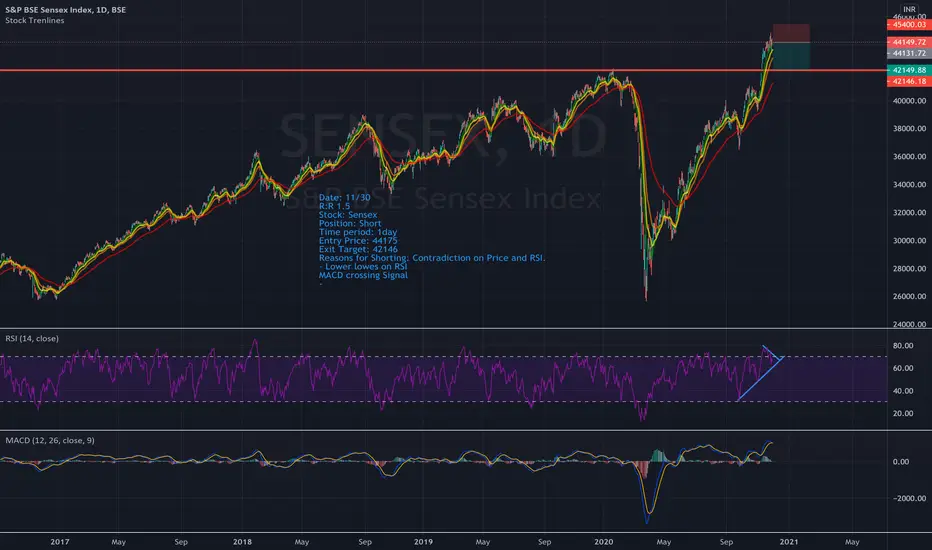This screenshot has height=550, width=932.
Task: Click the -2000.00 MACD axis label
Action: pyautogui.click(x=907, y=499)
